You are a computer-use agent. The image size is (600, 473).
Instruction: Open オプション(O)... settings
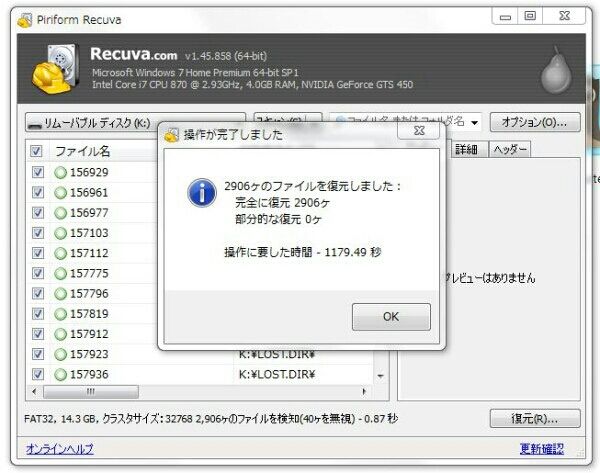point(535,122)
